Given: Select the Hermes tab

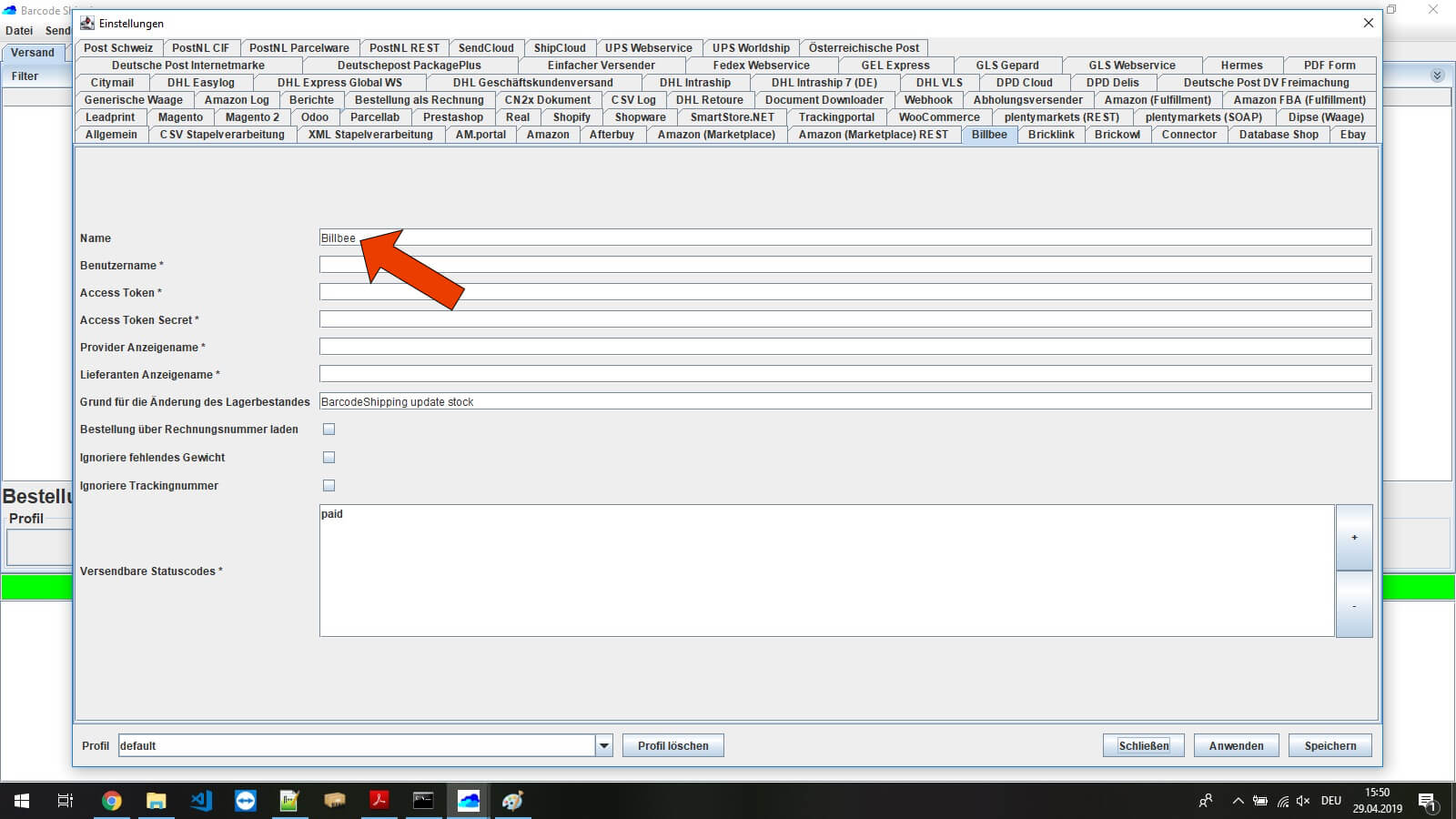Looking at the screenshot, I should click(1242, 65).
